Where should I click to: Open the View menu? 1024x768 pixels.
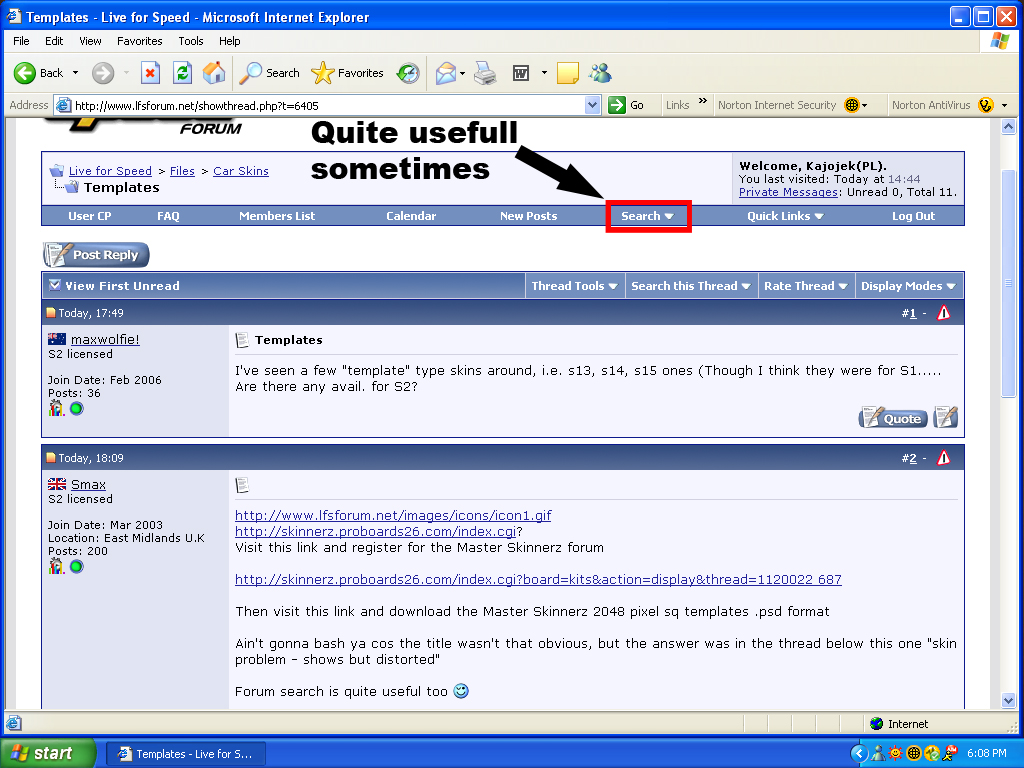click(x=90, y=41)
